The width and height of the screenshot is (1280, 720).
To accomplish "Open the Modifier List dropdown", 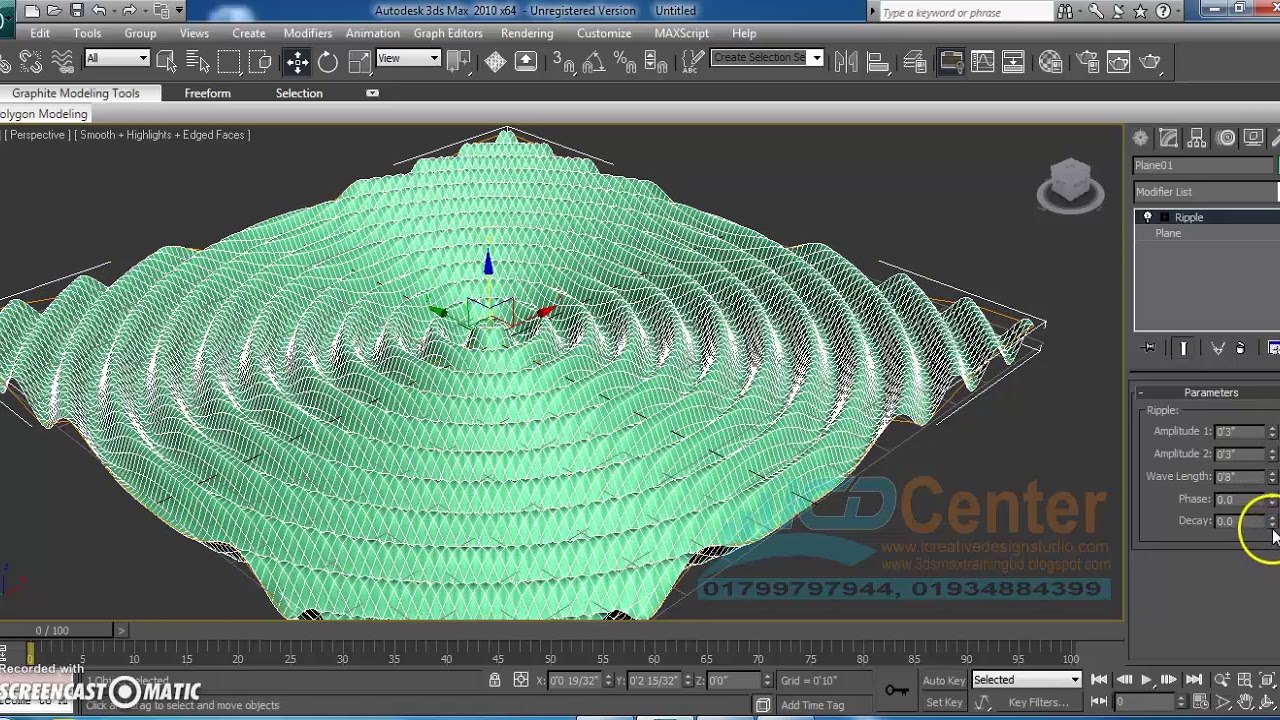I will 1207,192.
